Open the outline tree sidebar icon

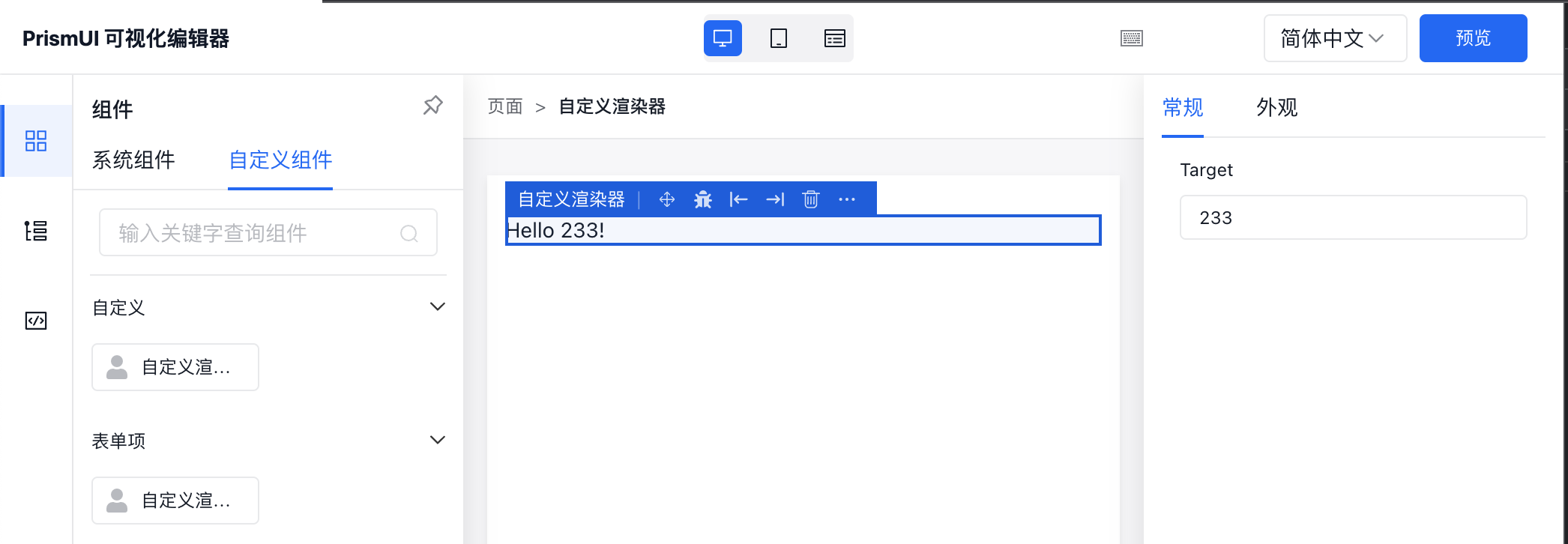point(36,231)
